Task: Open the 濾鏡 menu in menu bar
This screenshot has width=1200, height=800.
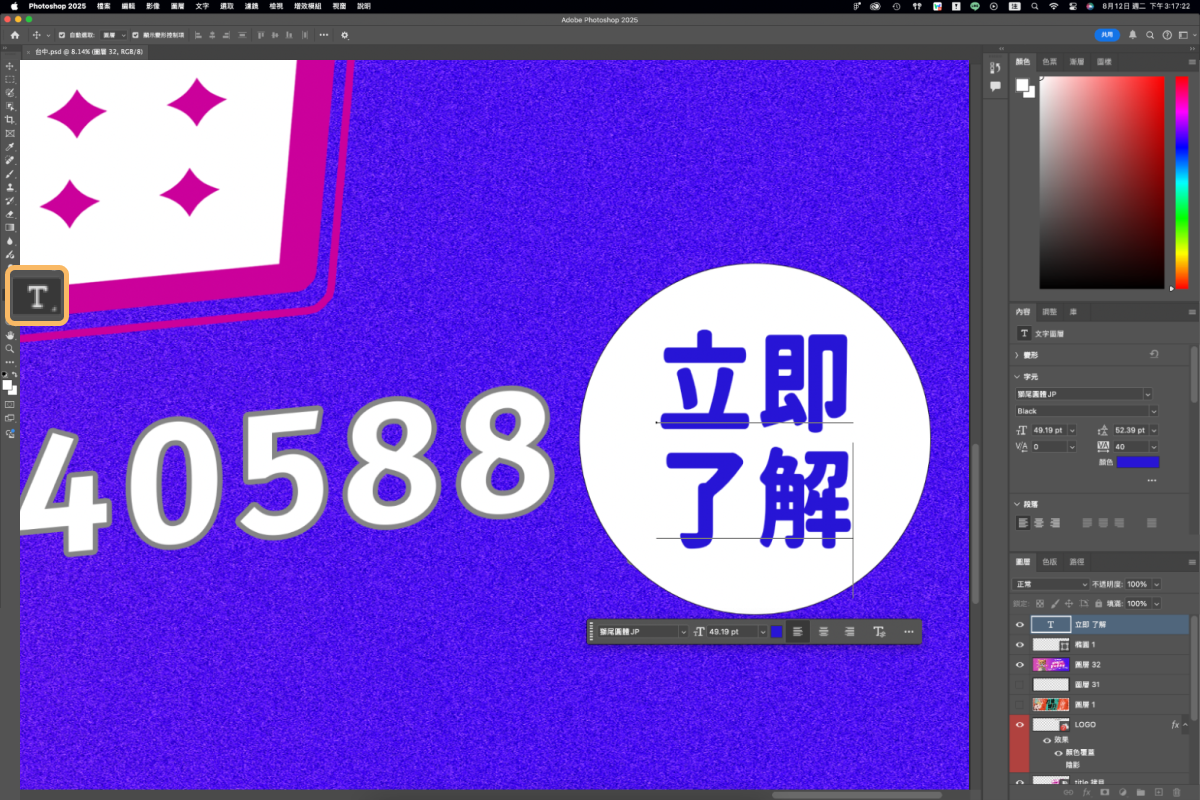Action: pyautogui.click(x=251, y=6)
